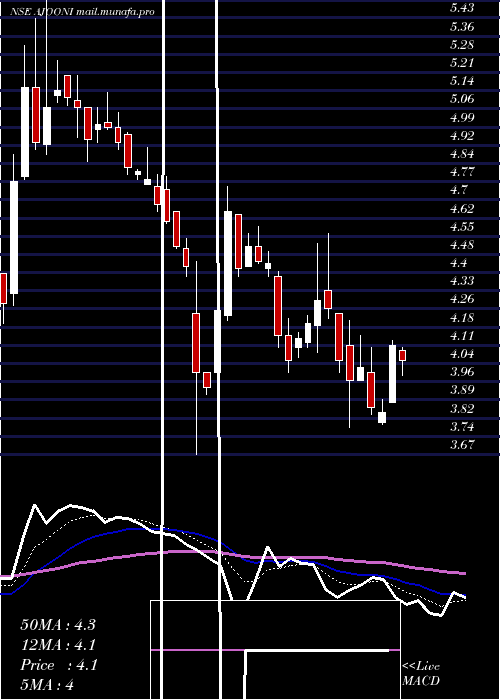Click the NSE AJOONI mail.munafa.pro chart title
Viewport: 500px width, 700px height.
(82, 12)
